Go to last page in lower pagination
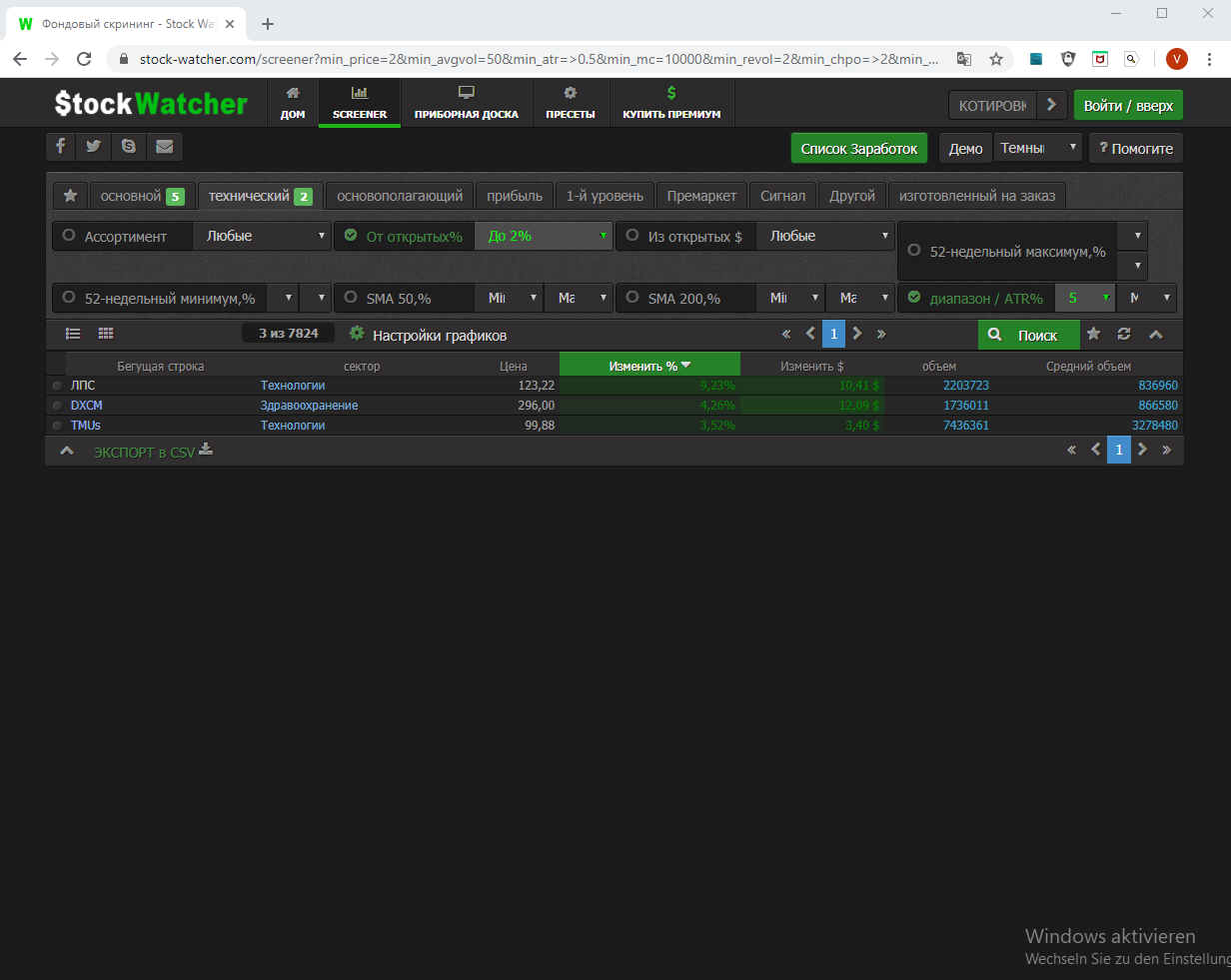1231x980 pixels. point(1167,451)
